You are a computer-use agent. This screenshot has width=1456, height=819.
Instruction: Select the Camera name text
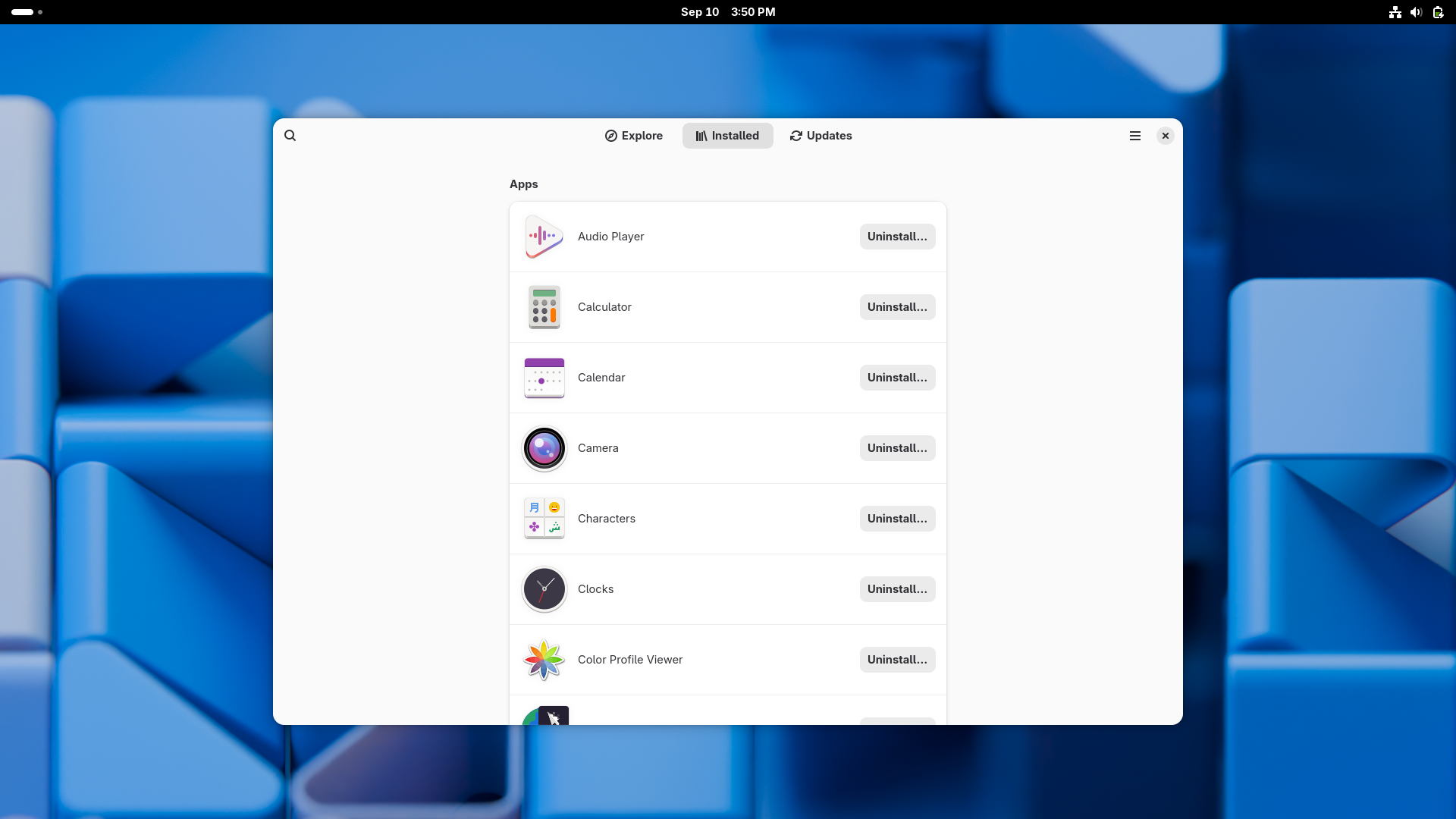(x=598, y=448)
